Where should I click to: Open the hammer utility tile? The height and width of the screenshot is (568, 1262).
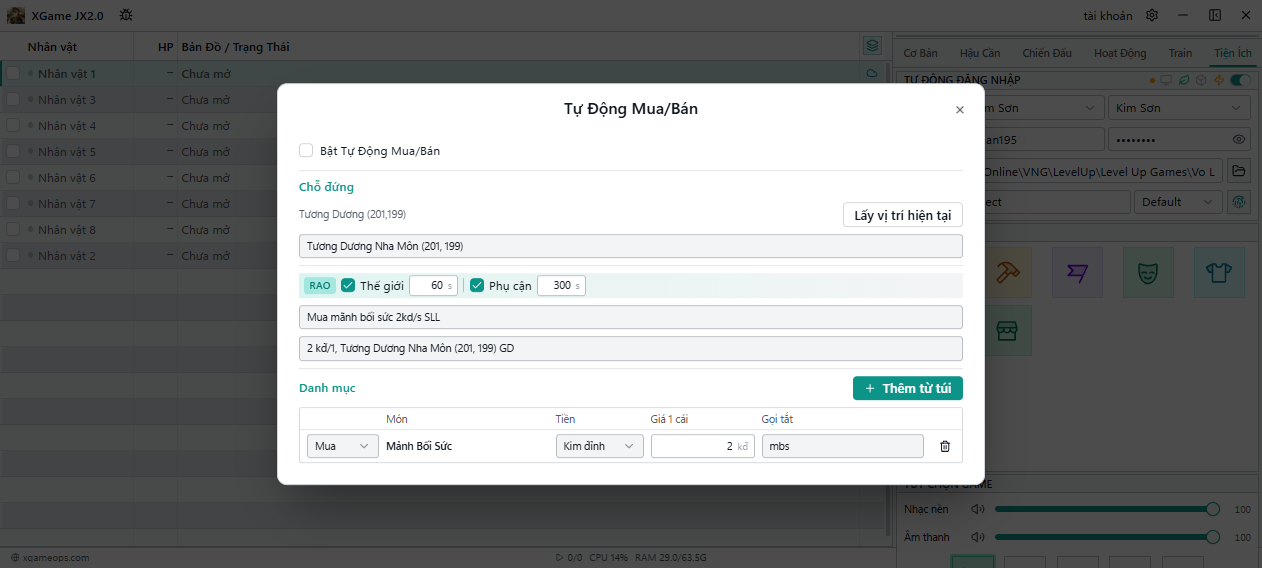[x=1006, y=272]
